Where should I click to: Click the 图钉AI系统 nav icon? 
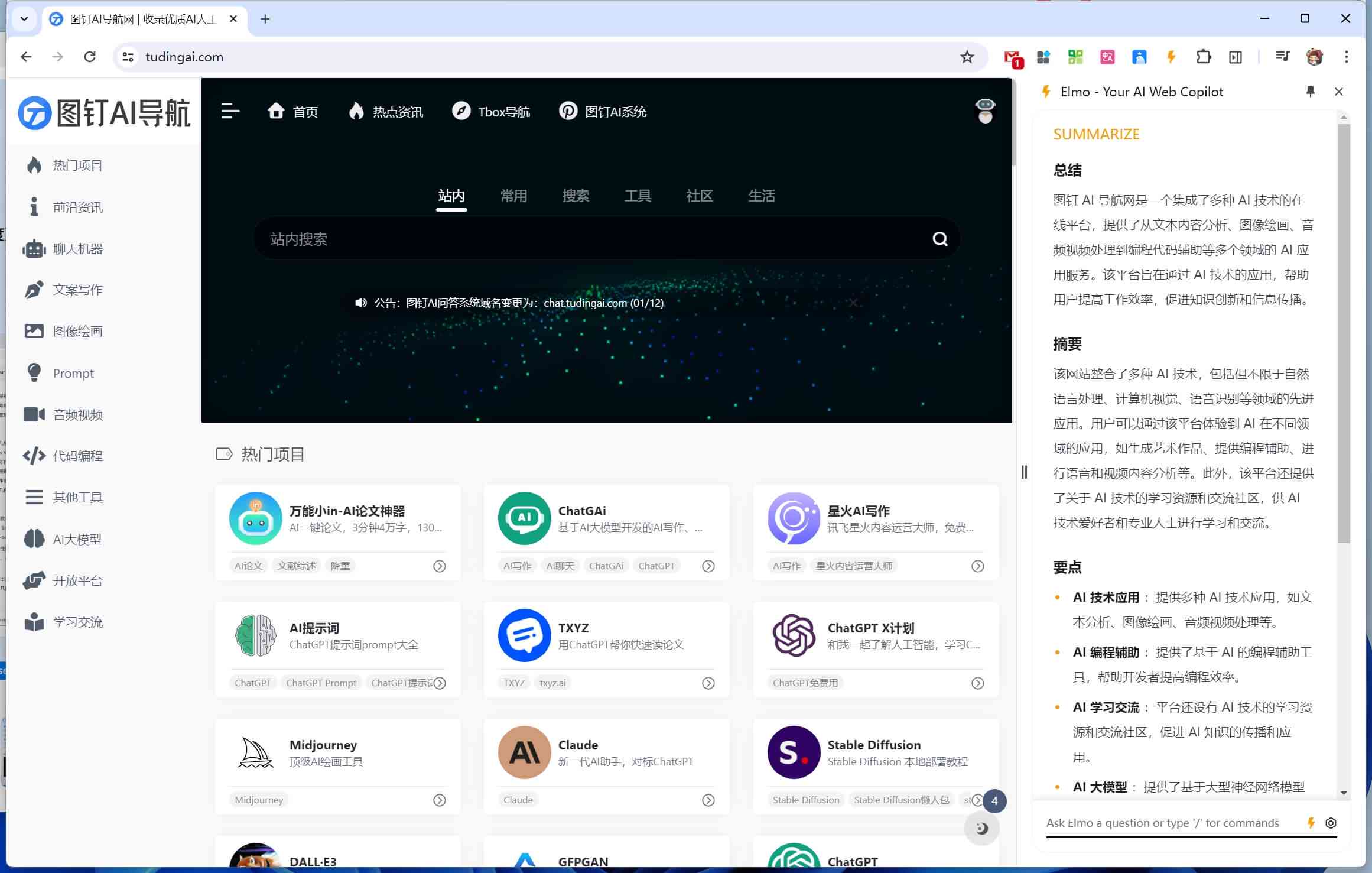tap(567, 110)
